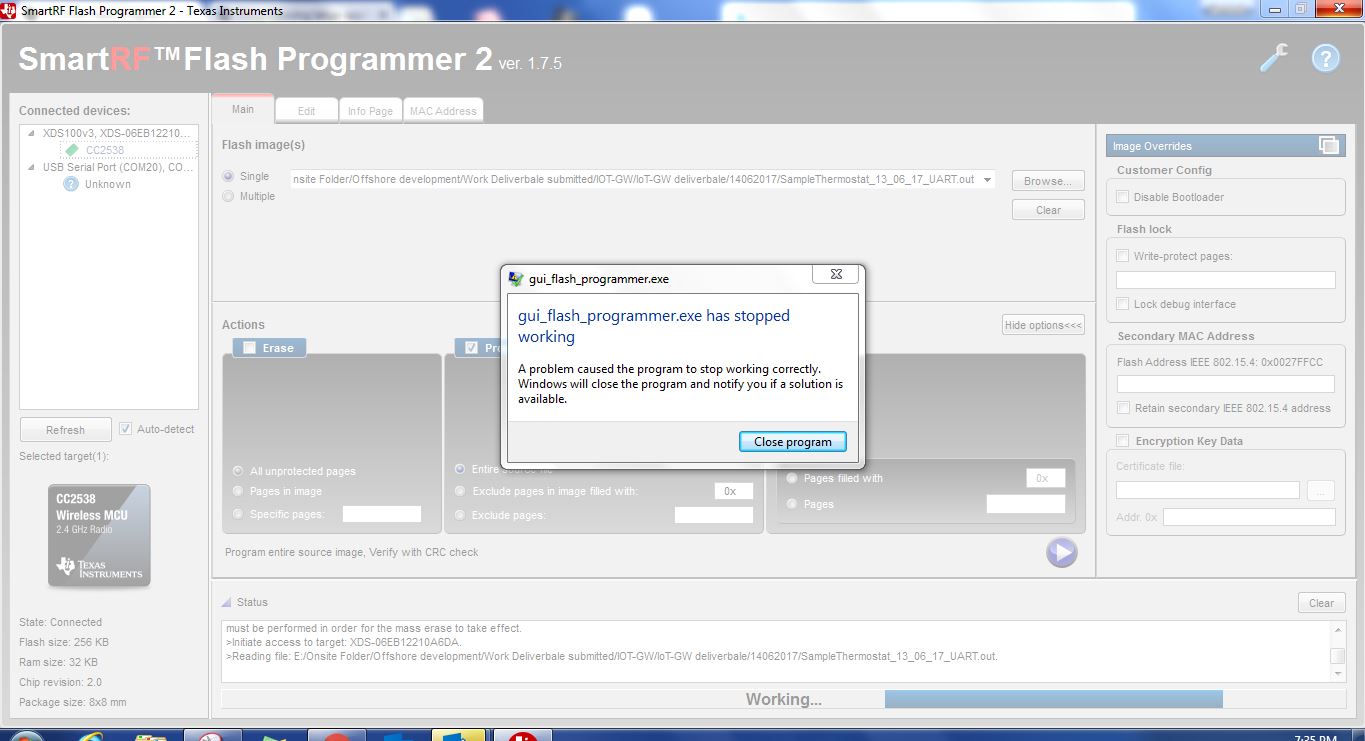The width and height of the screenshot is (1365, 741).
Task: Open the Info Page tab
Action: point(370,111)
